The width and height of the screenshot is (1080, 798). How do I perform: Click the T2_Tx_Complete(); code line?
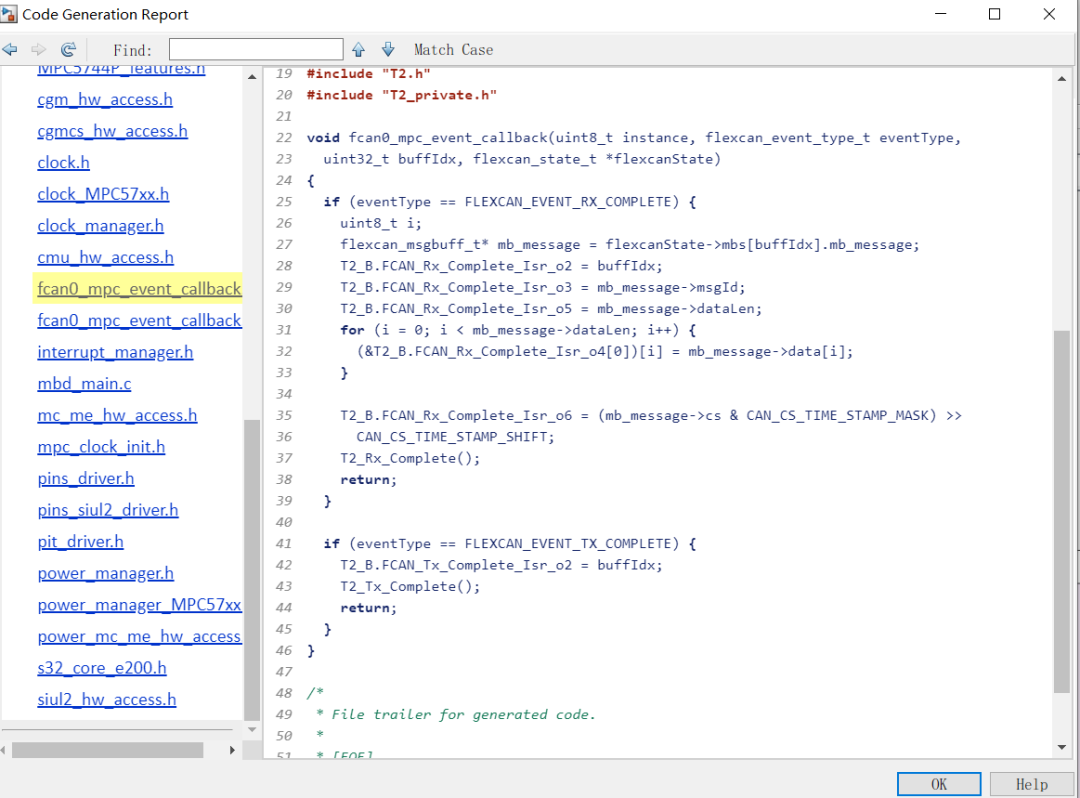(x=410, y=586)
